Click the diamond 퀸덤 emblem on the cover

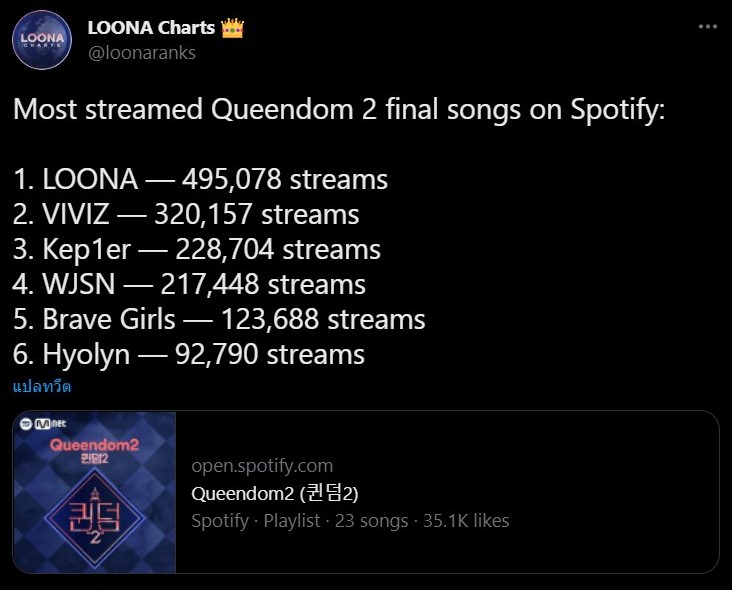click(95, 519)
